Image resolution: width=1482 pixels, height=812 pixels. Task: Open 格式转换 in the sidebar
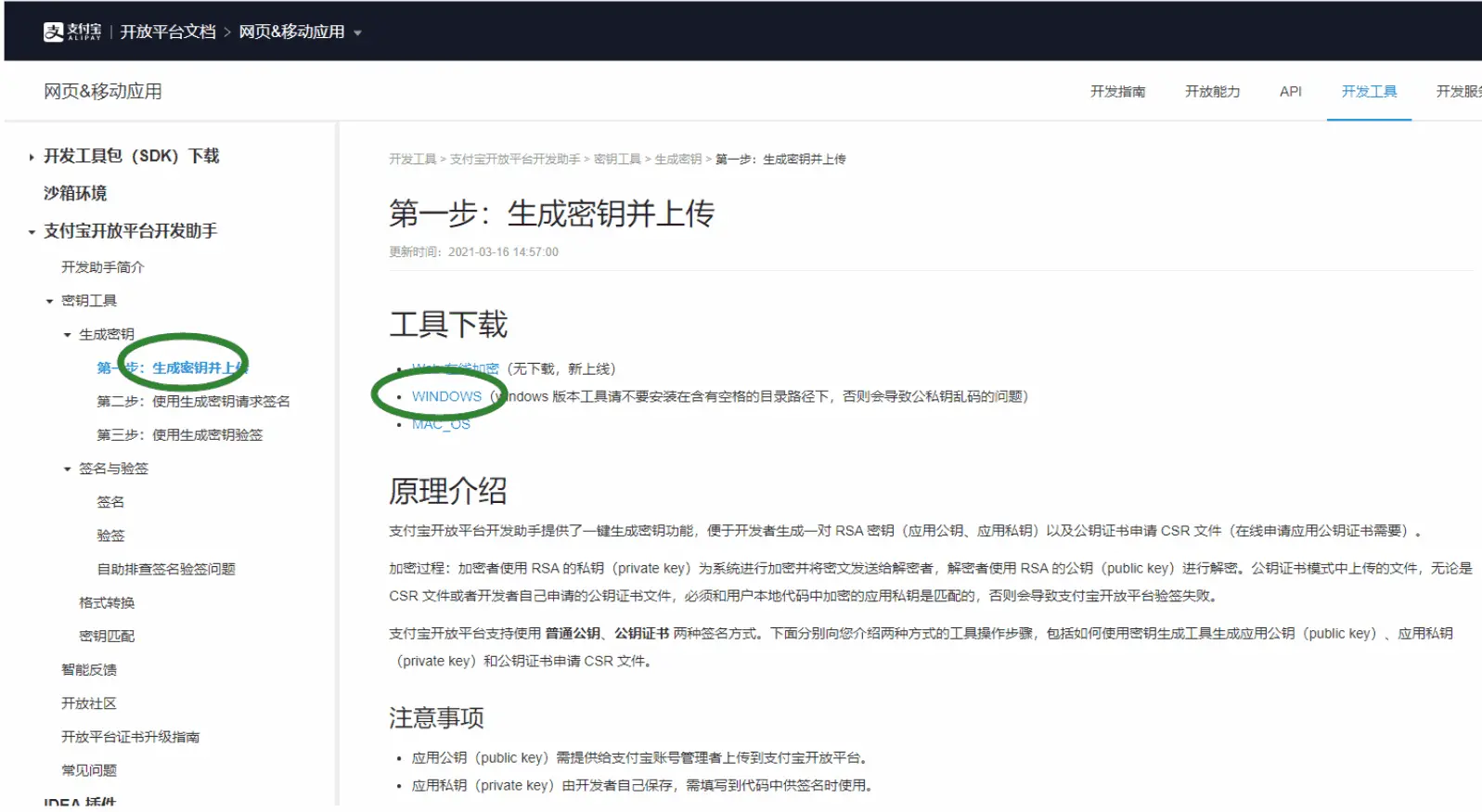(107, 603)
